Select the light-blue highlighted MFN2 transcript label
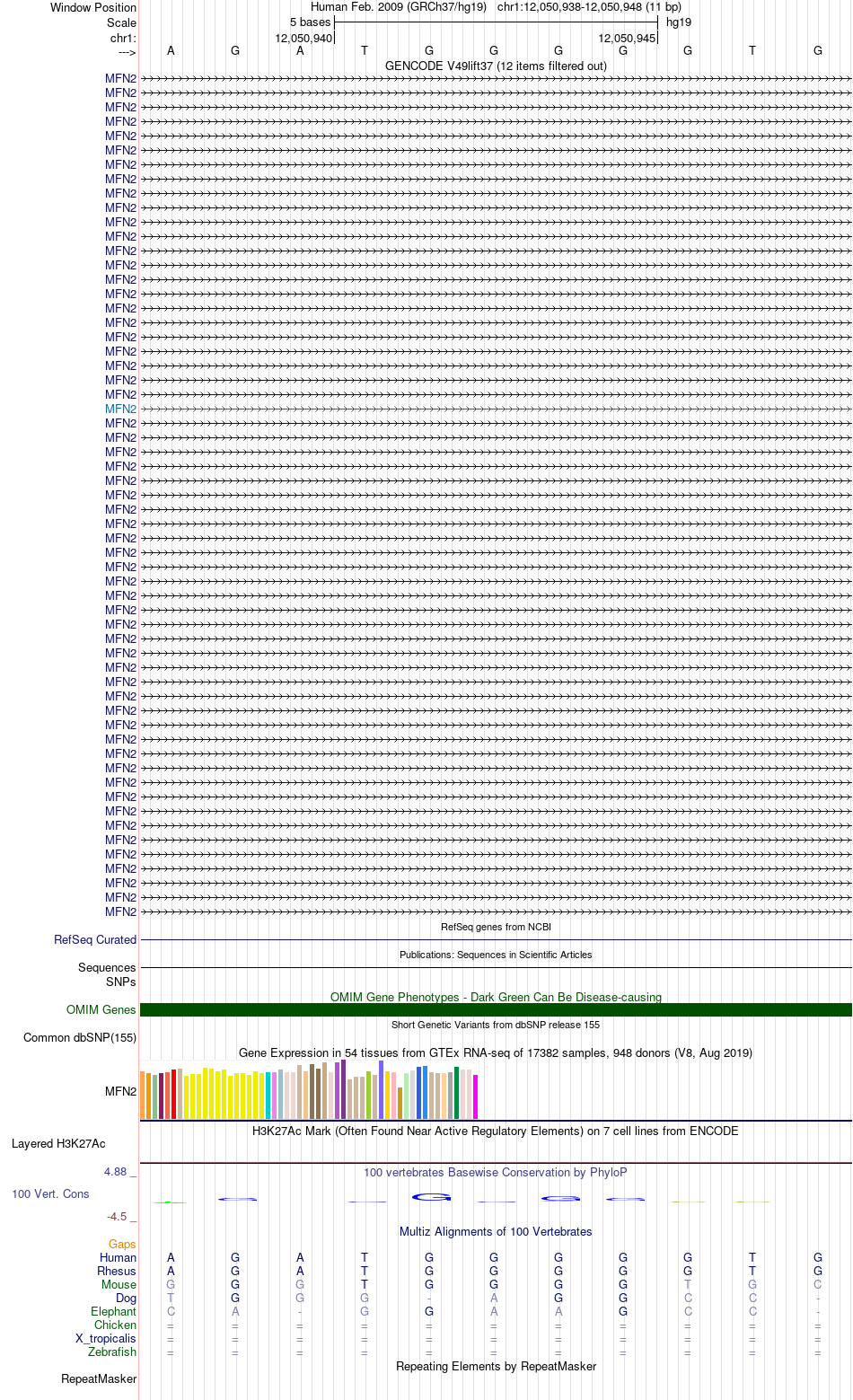Viewport: 853px width, 1400px height. [x=120, y=409]
